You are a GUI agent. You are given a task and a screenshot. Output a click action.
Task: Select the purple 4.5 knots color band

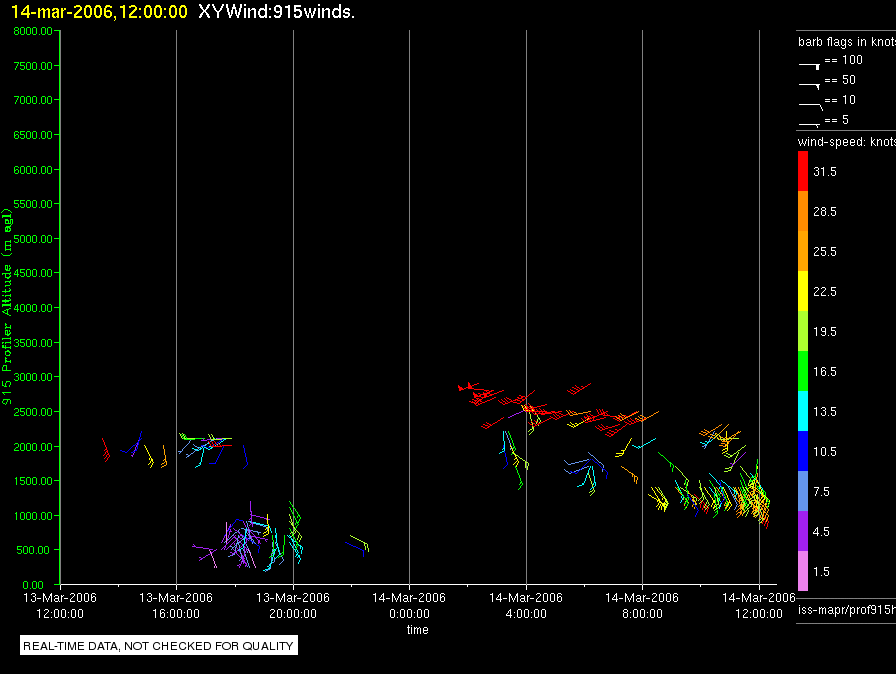click(x=803, y=531)
